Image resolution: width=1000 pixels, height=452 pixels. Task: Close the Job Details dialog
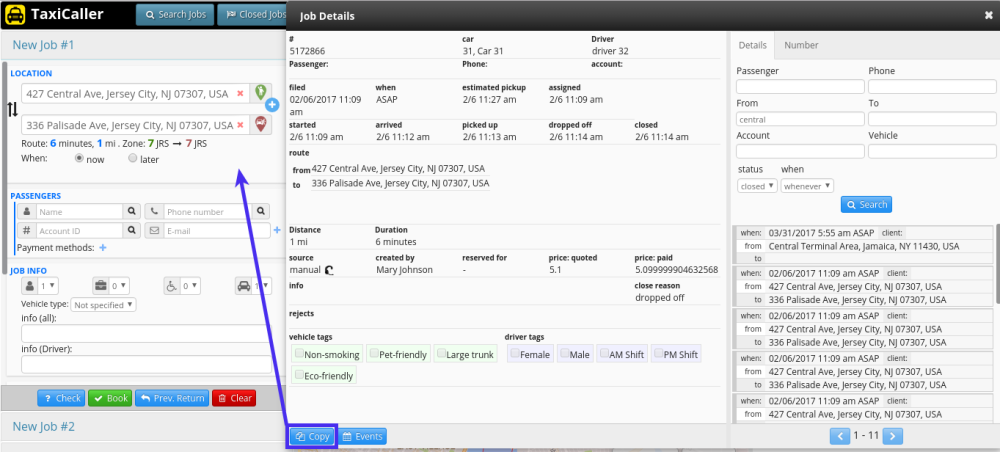(989, 16)
